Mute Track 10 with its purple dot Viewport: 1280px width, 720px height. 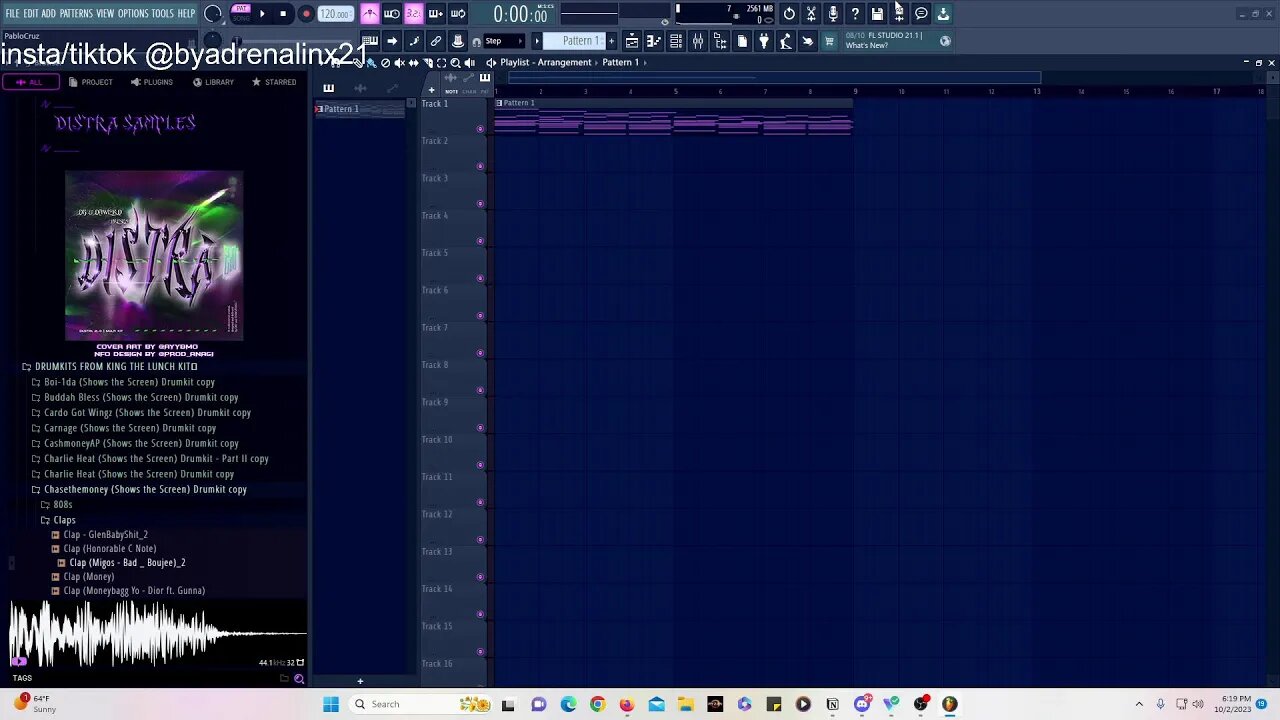click(x=480, y=465)
